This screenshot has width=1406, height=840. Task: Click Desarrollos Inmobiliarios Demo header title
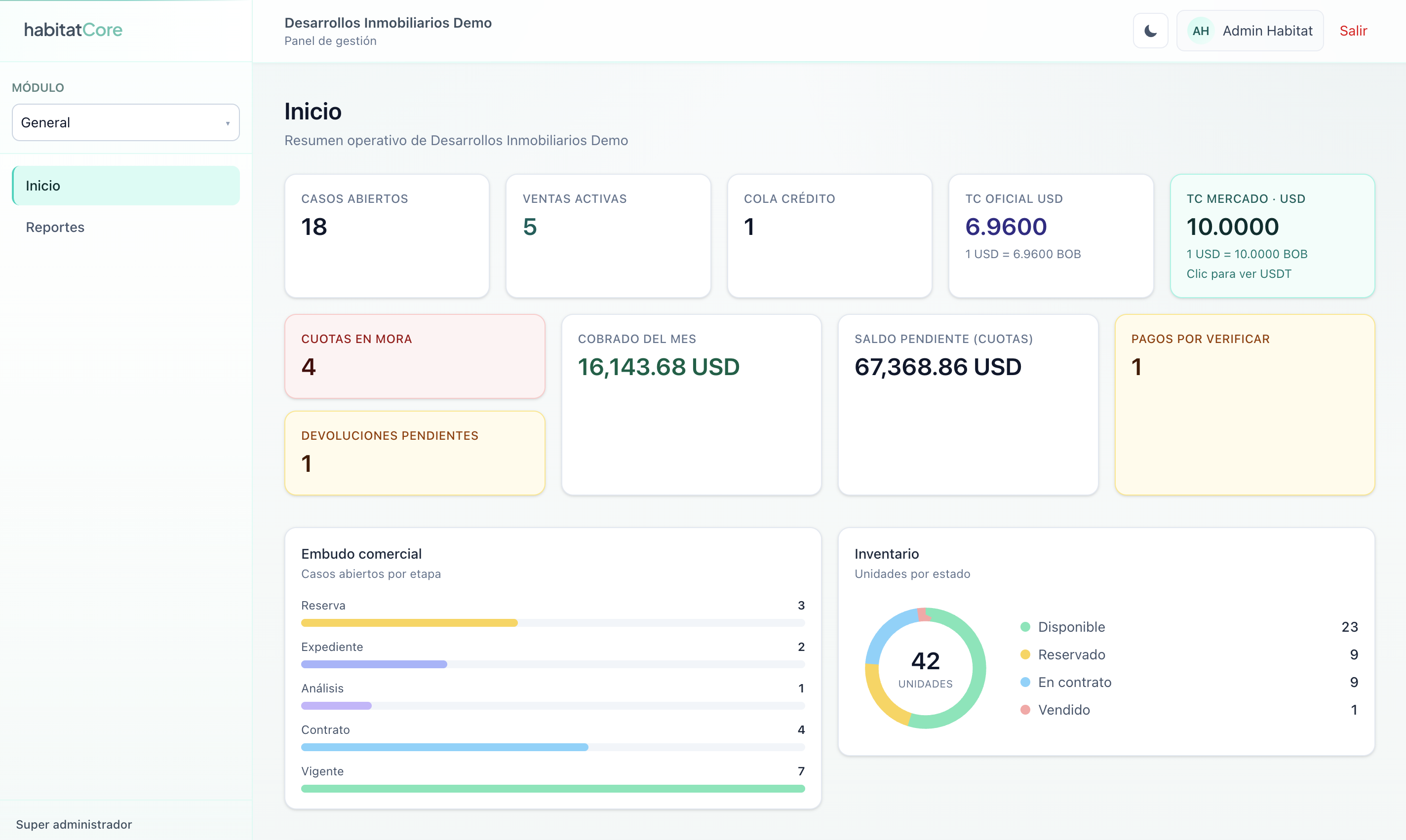point(388,23)
